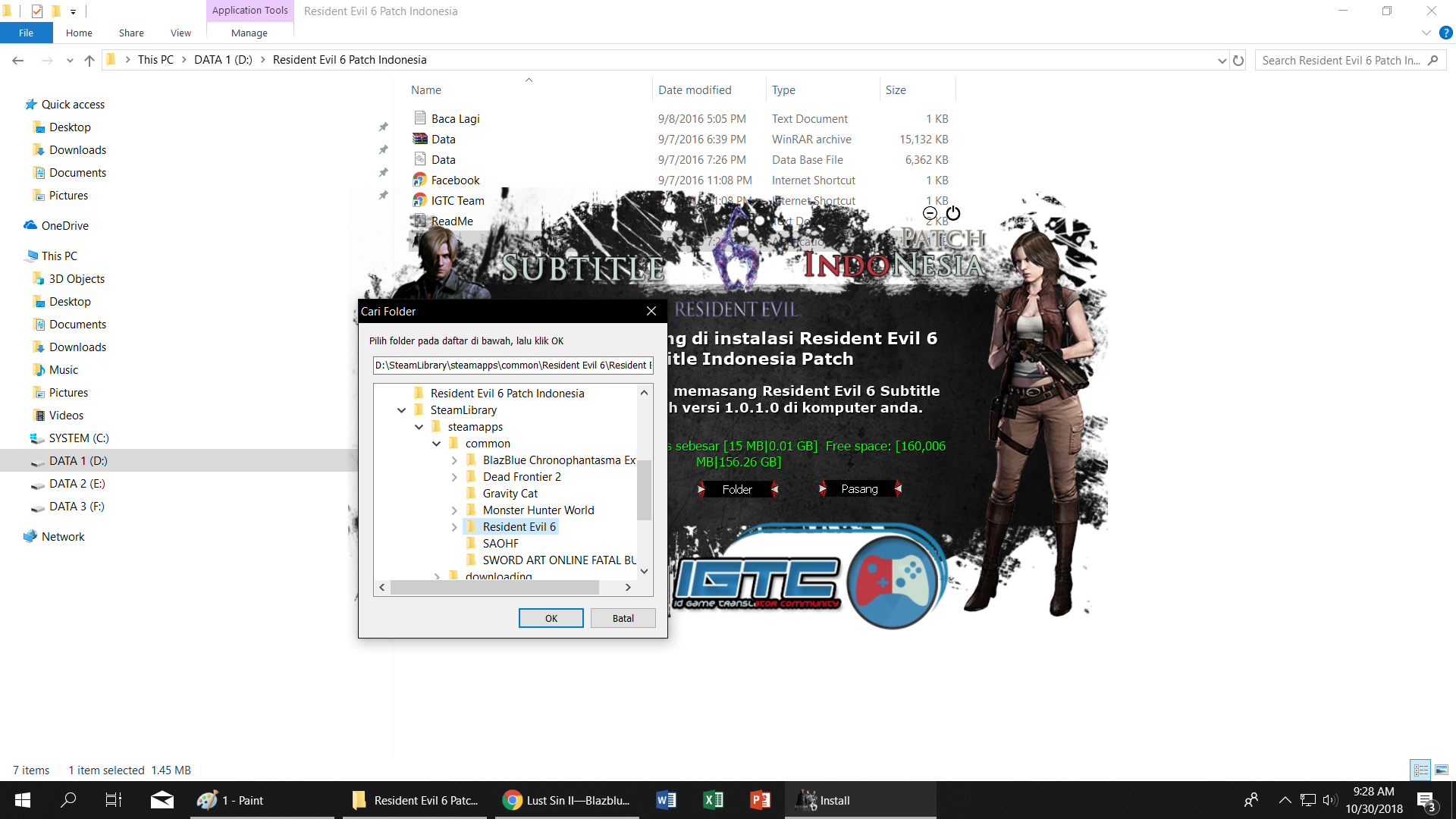Click the installer power icon
The image size is (1456, 819).
(x=953, y=214)
